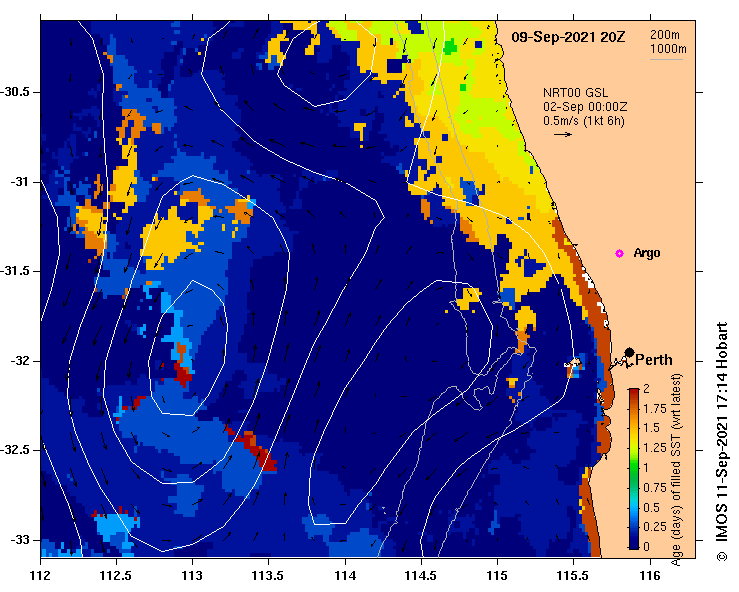Click latitude axis label -33
The width and height of the screenshot is (739, 592).
click(19, 540)
